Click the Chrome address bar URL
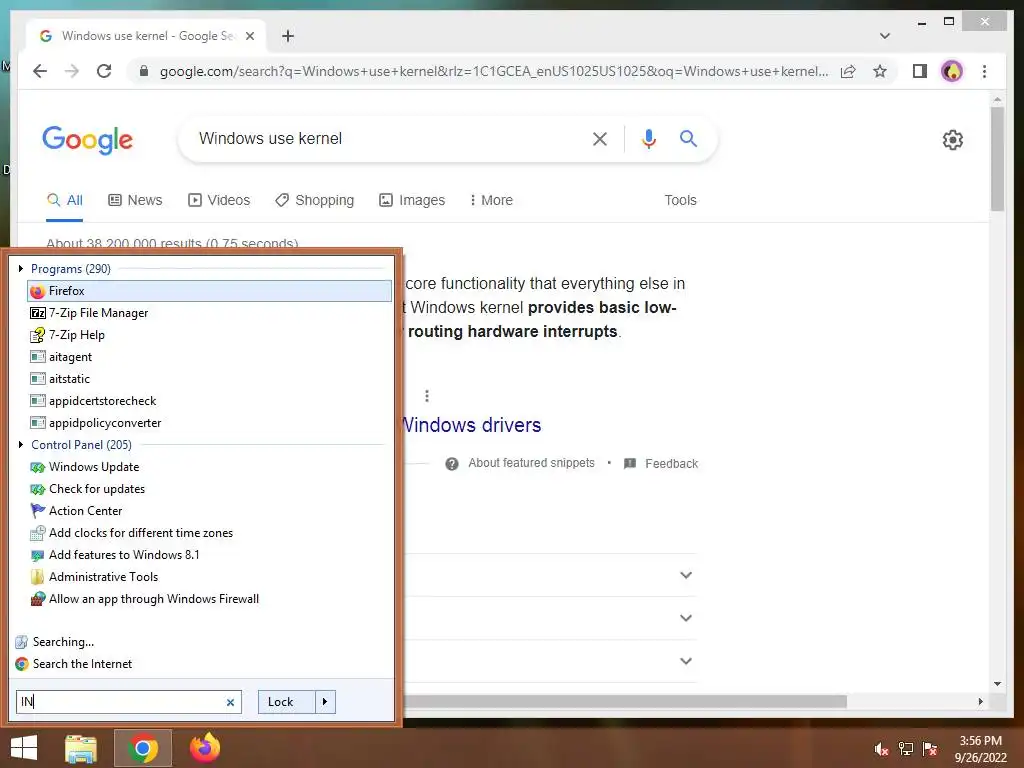1024x768 pixels. 494,71
